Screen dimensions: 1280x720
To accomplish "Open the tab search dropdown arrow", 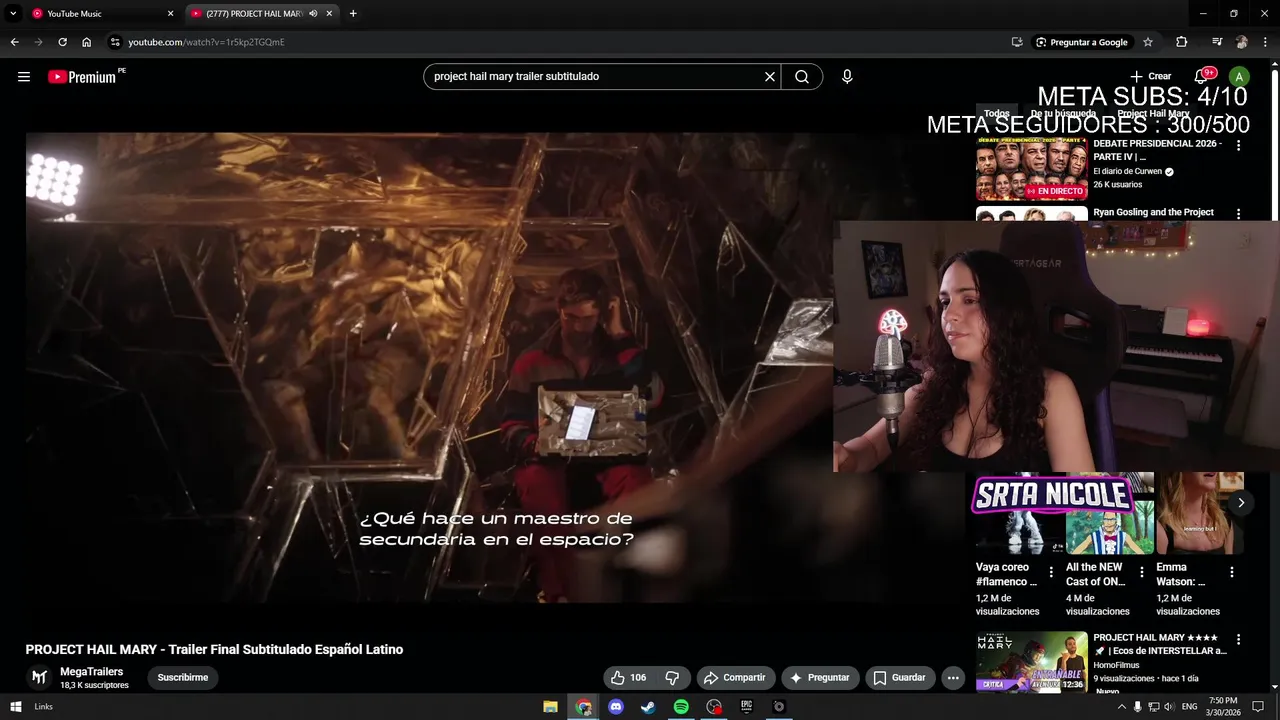I will coord(13,14).
